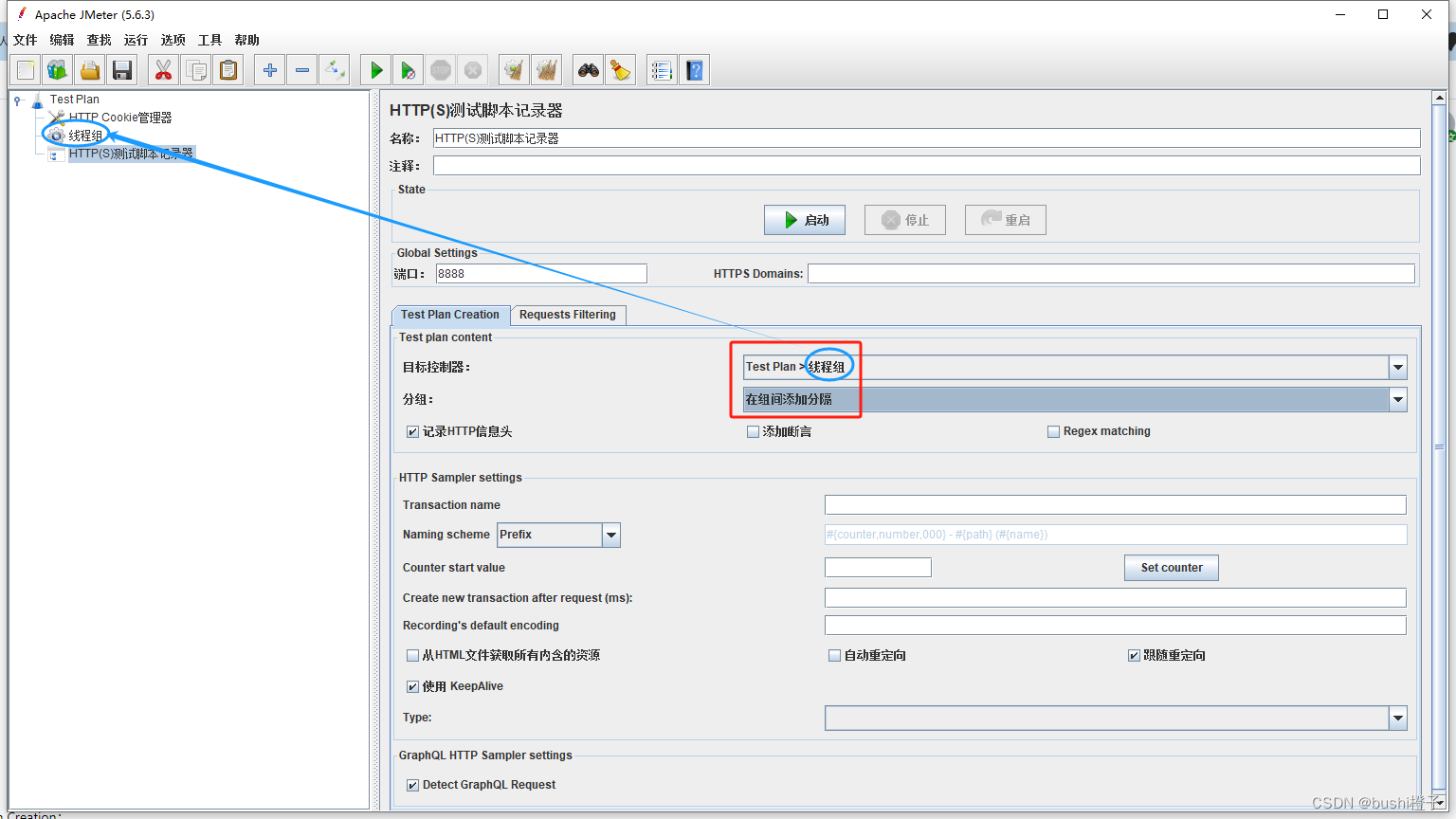
Task: Click the Open file folder icon
Action: 90,70
